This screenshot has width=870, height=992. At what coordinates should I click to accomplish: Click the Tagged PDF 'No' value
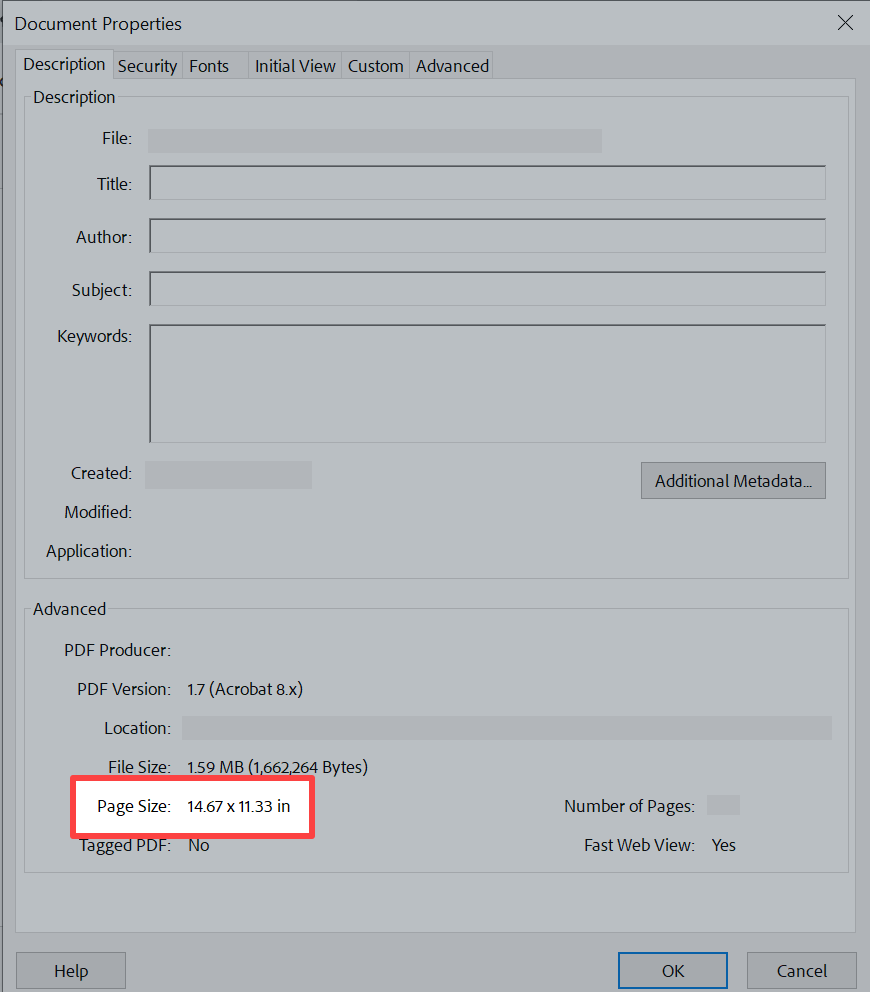click(x=198, y=845)
